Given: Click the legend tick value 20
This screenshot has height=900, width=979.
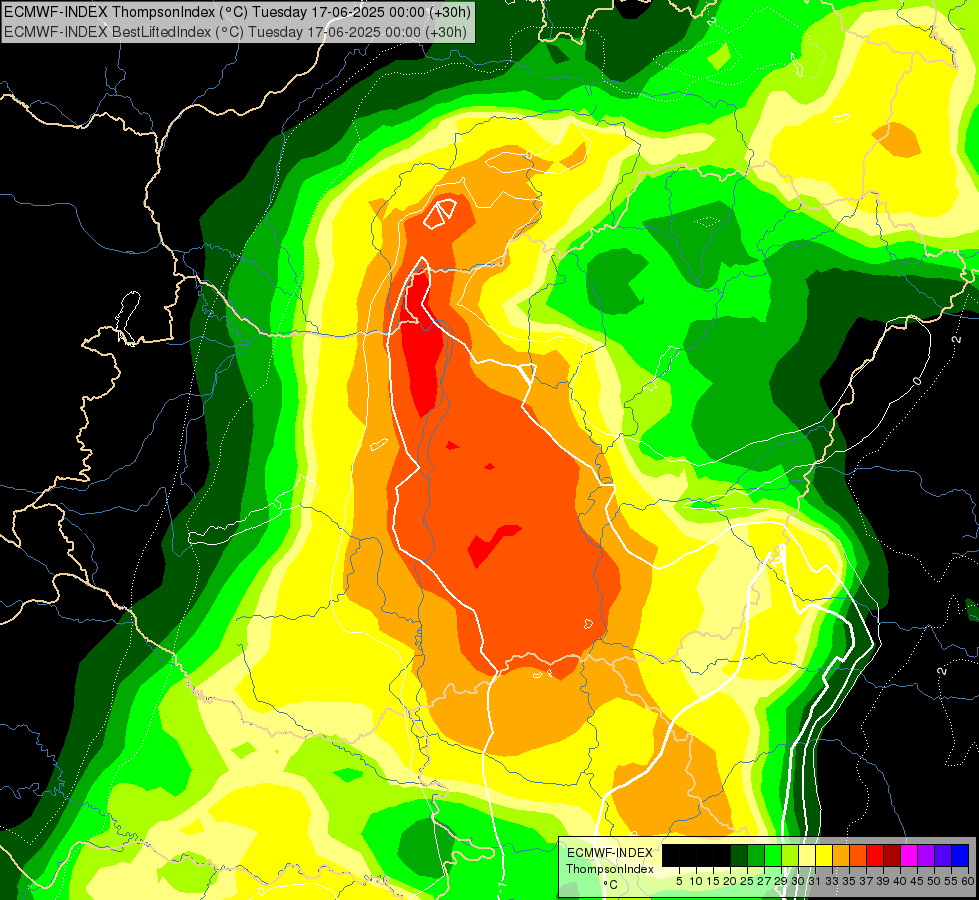Looking at the screenshot, I should 730,881.
